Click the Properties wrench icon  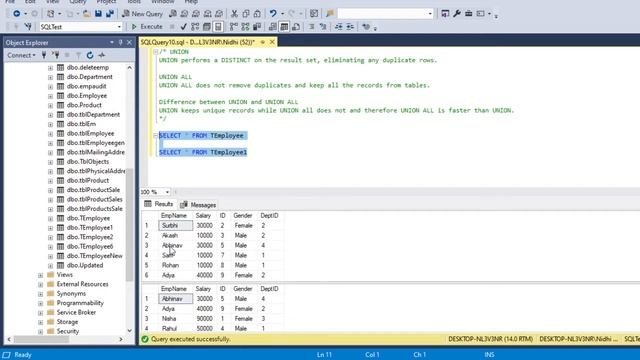pyautogui.click(x=457, y=14)
